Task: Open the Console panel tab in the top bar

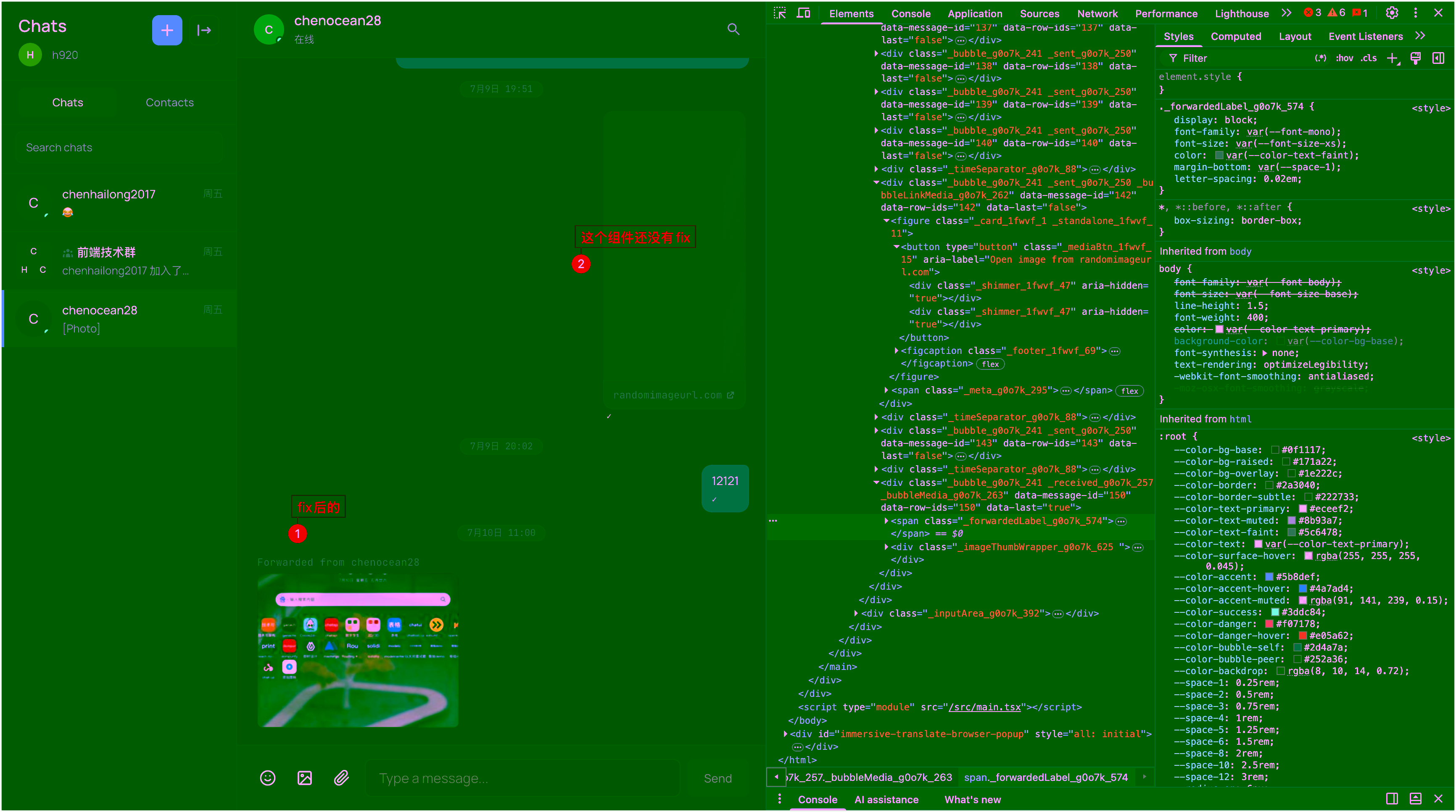Action: [910, 13]
